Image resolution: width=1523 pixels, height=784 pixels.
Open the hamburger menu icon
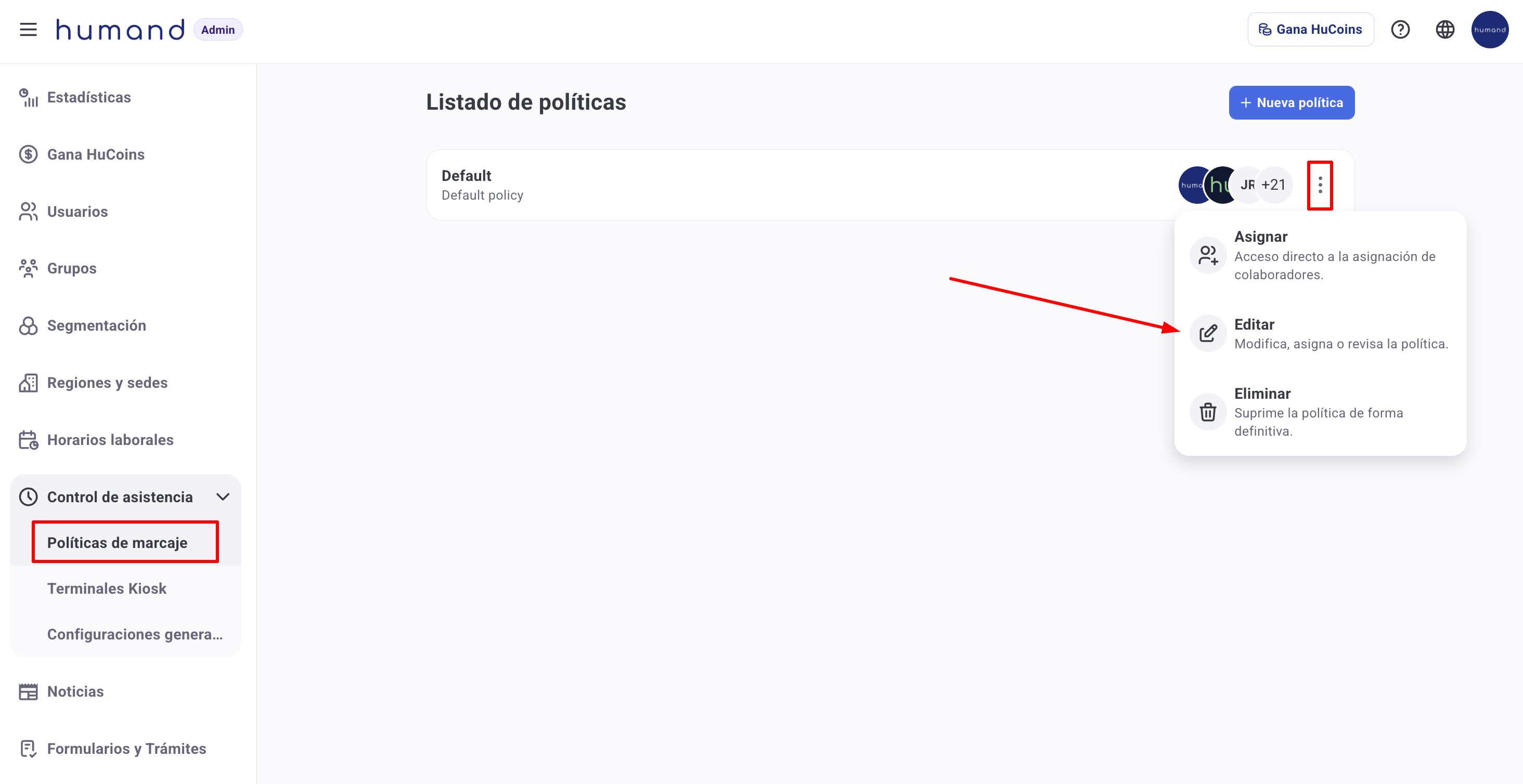pyautogui.click(x=28, y=30)
